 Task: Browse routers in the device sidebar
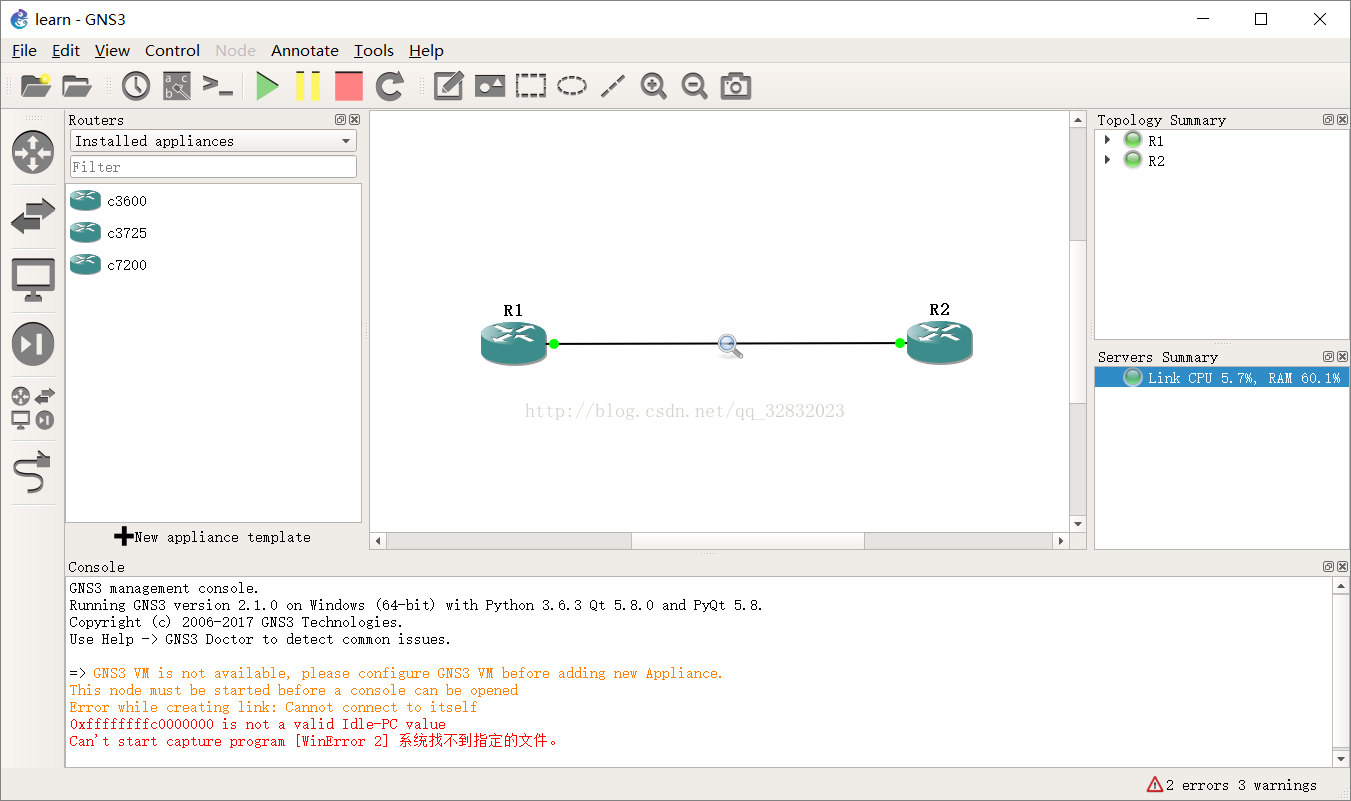point(33,152)
